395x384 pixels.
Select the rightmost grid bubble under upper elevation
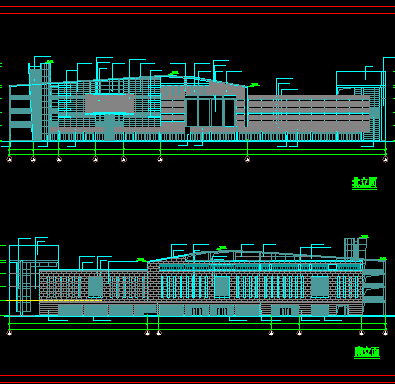point(385,160)
